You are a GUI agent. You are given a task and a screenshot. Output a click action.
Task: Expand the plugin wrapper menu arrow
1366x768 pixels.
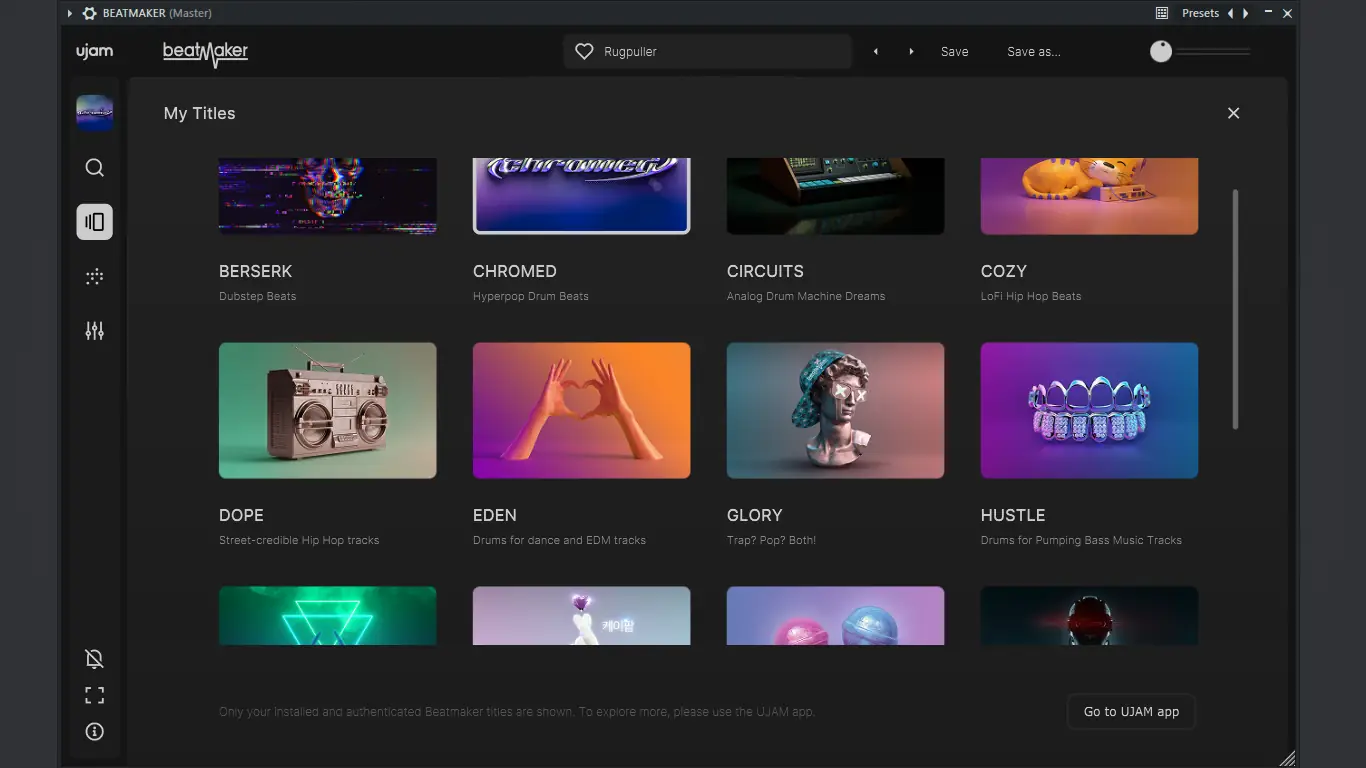69,13
